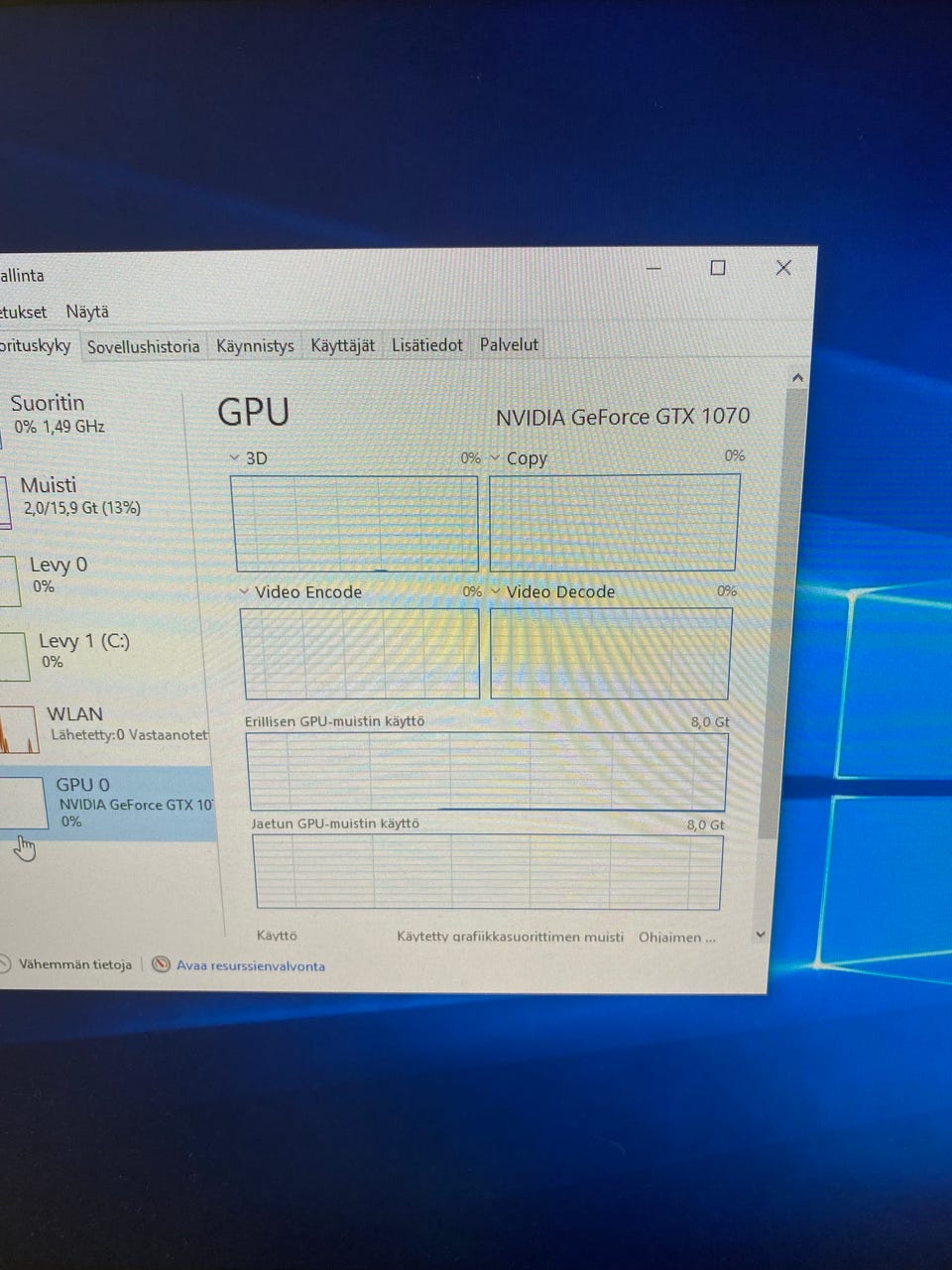Open the Käyttäjät tab
The width and height of the screenshot is (952, 1270).
click(342, 345)
